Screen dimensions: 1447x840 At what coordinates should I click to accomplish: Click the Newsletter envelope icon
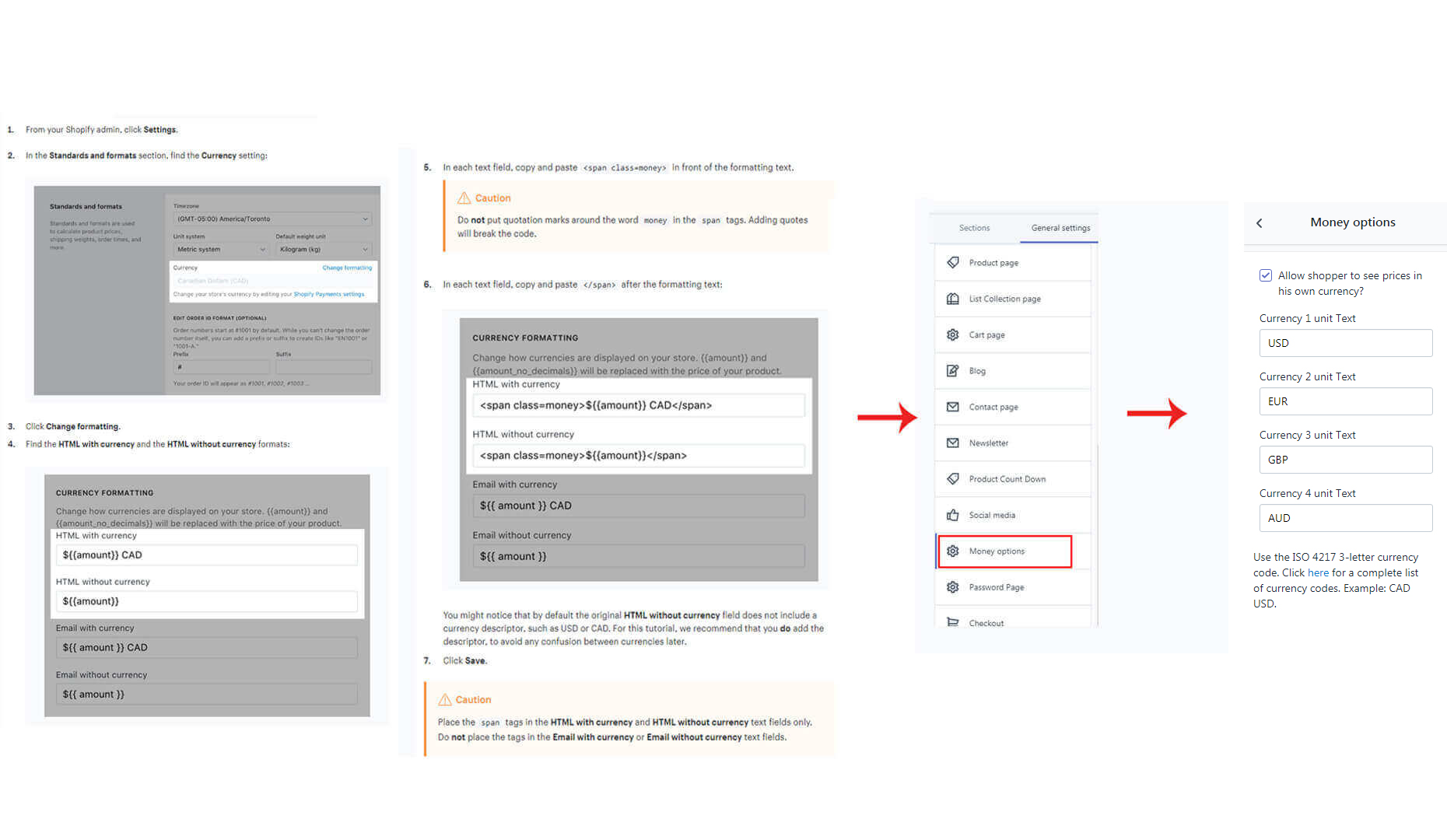952,443
